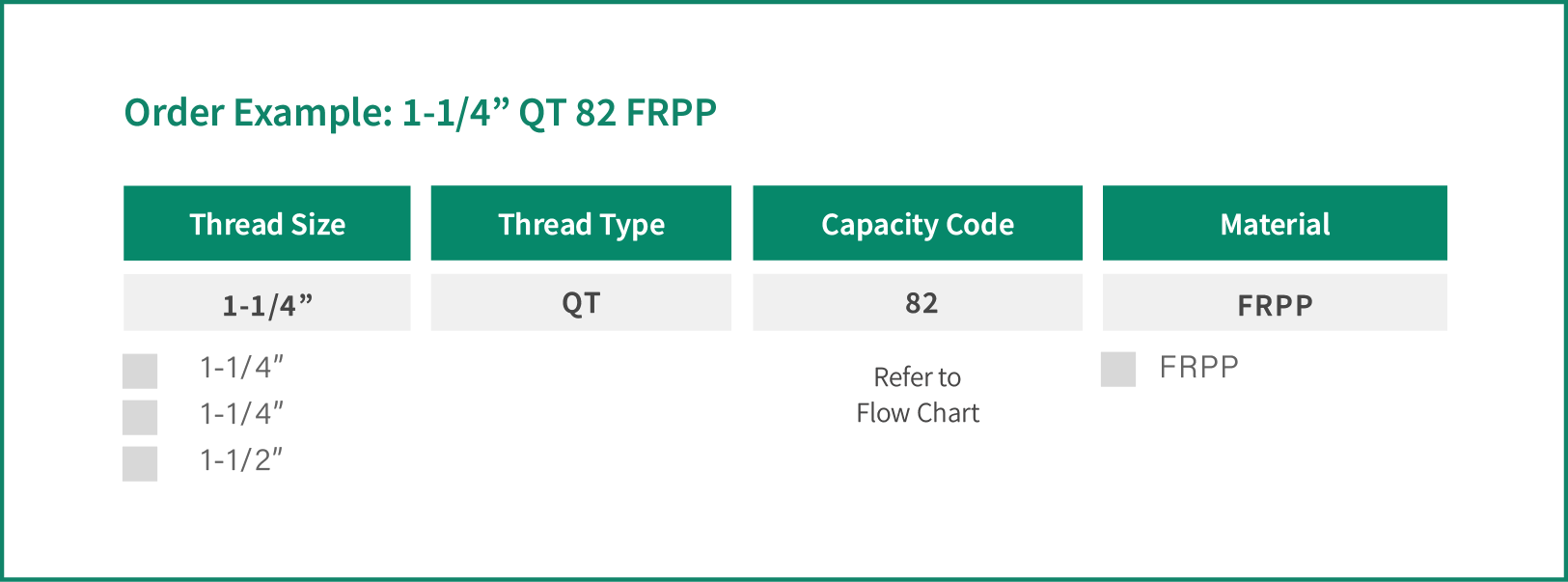
Task: Tick the FRPP material checkbox
Action: (1118, 369)
